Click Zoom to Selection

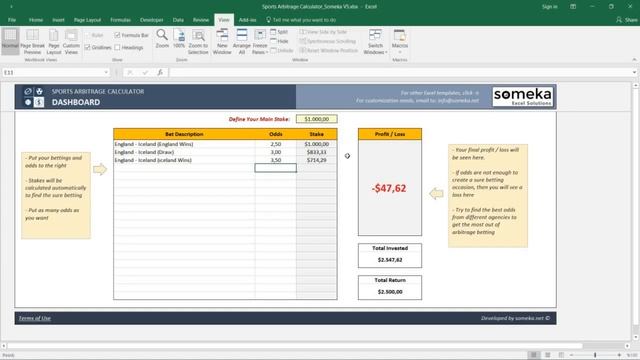point(198,41)
